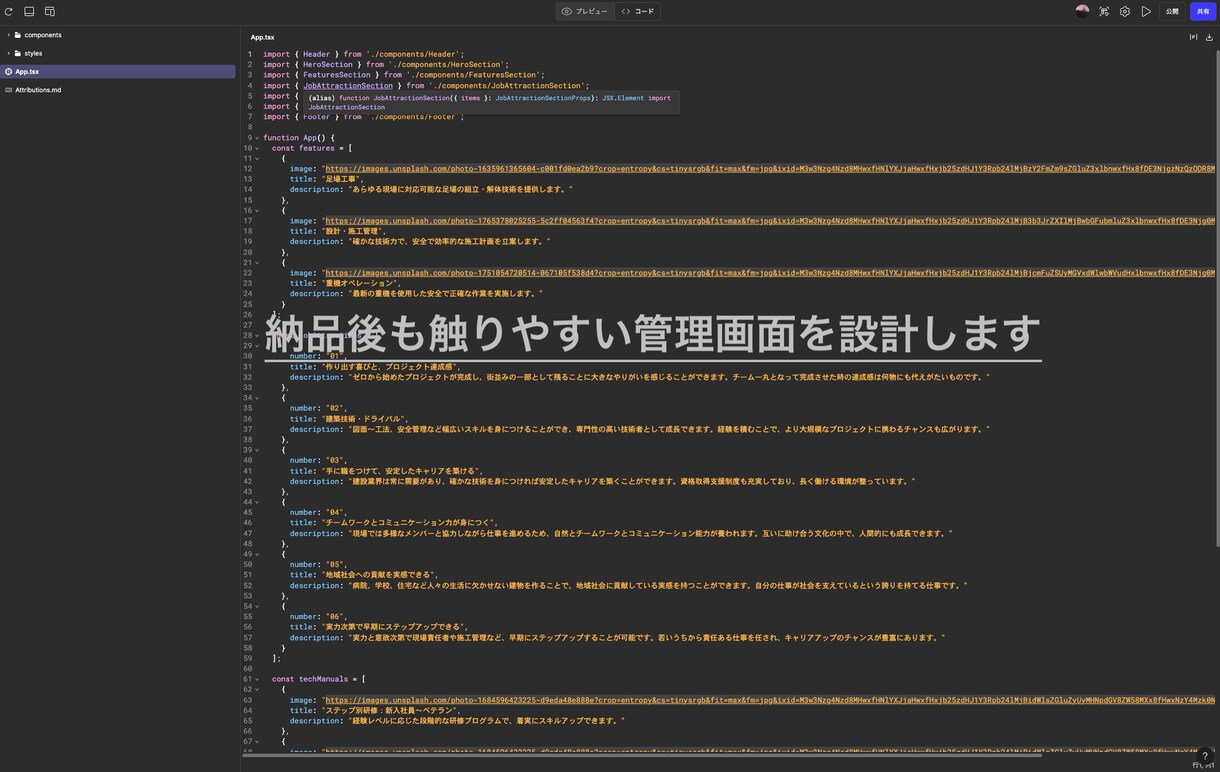Click the refresh icon in top toolbar
The image size is (1220, 772).
[x=8, y=11]
